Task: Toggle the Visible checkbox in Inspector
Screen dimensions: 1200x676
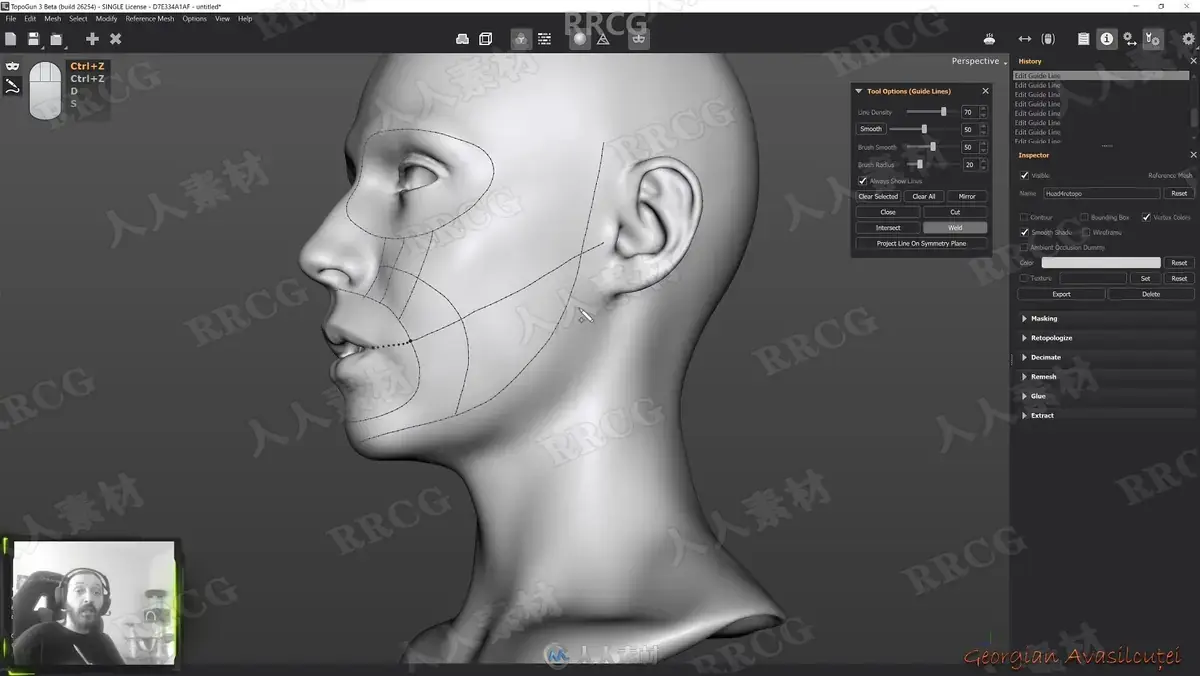Action: click(x=1024, y=175)
